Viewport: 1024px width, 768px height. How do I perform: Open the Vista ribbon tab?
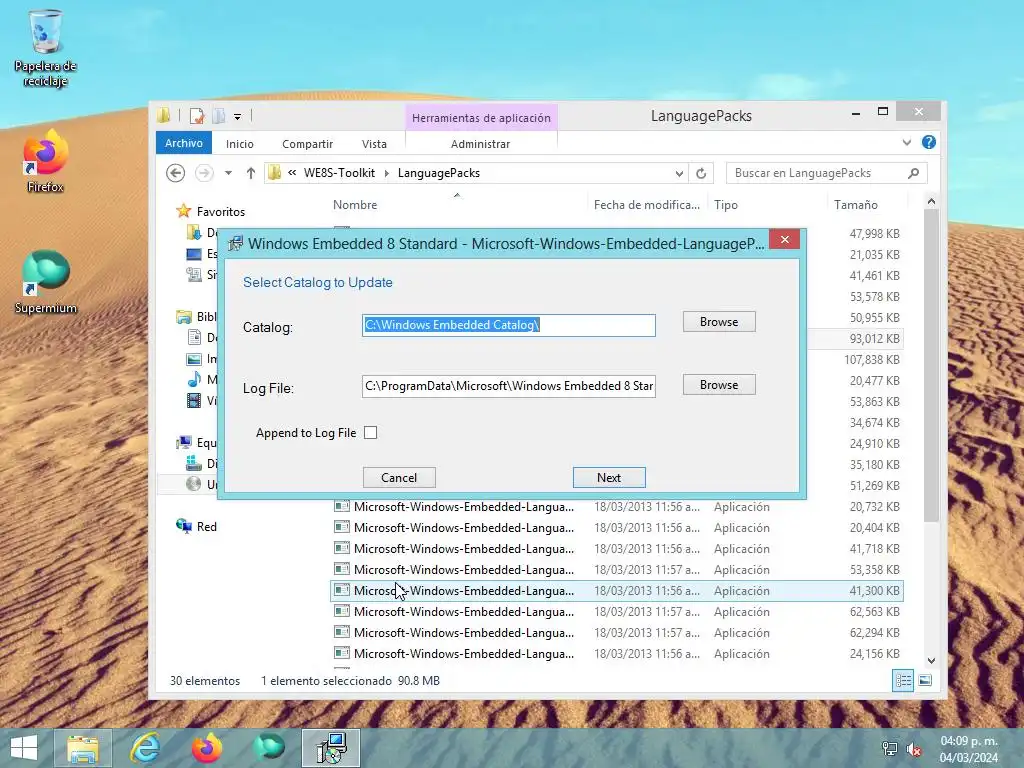374,144
